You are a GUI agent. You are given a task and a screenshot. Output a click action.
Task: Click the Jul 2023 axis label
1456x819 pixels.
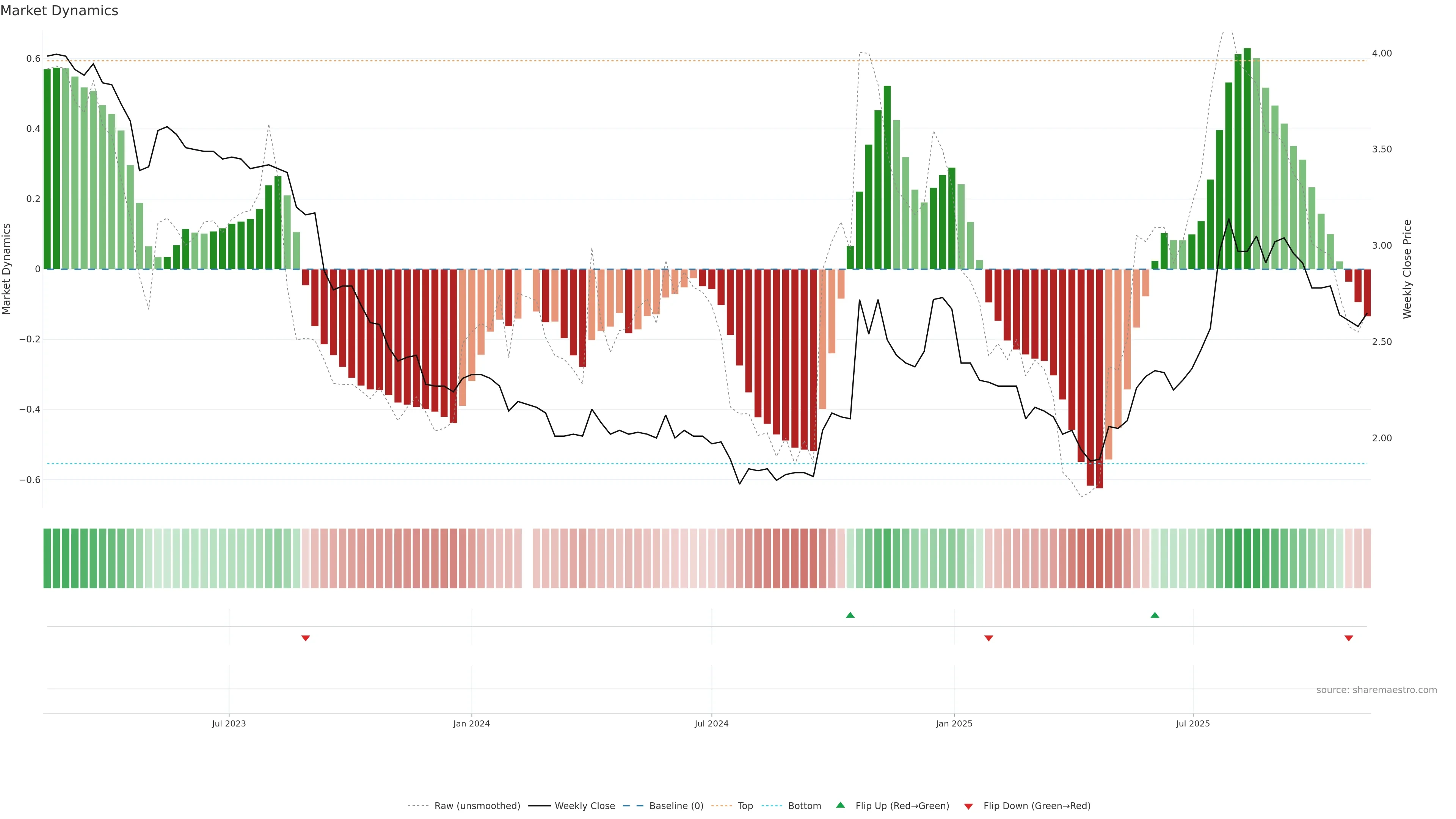point(229,723)
